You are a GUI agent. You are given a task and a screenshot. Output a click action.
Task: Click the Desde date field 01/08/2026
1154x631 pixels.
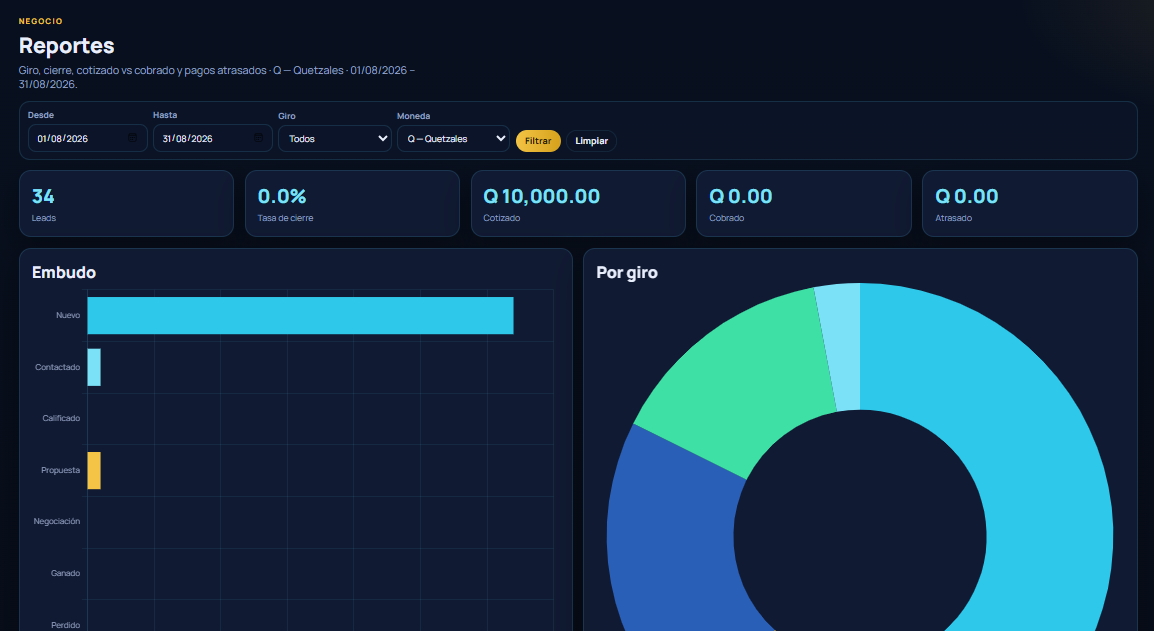pyautogui.click(x=88, y=138)
